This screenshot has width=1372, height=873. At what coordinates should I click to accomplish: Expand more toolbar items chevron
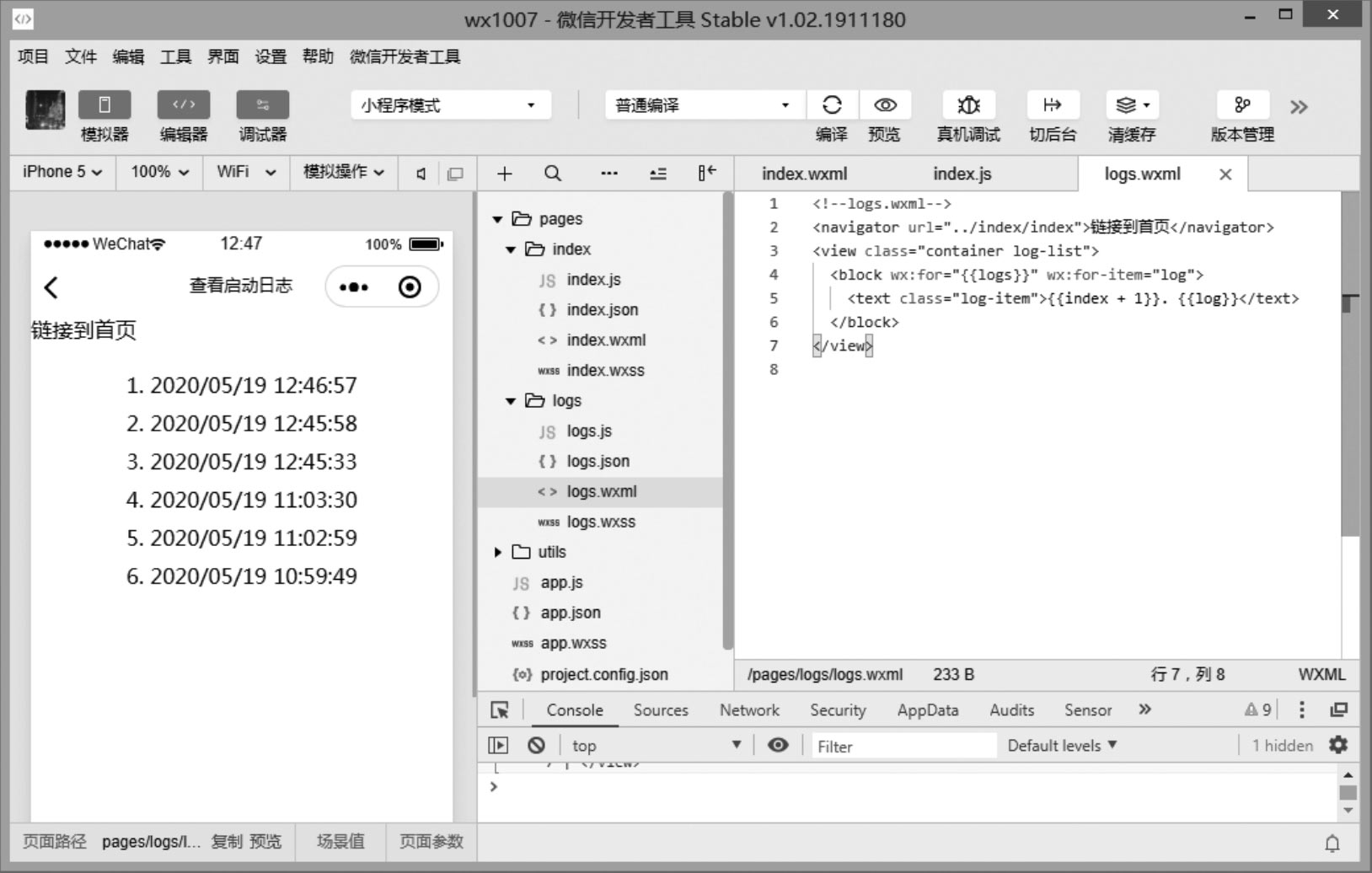tap(1299, 107)
